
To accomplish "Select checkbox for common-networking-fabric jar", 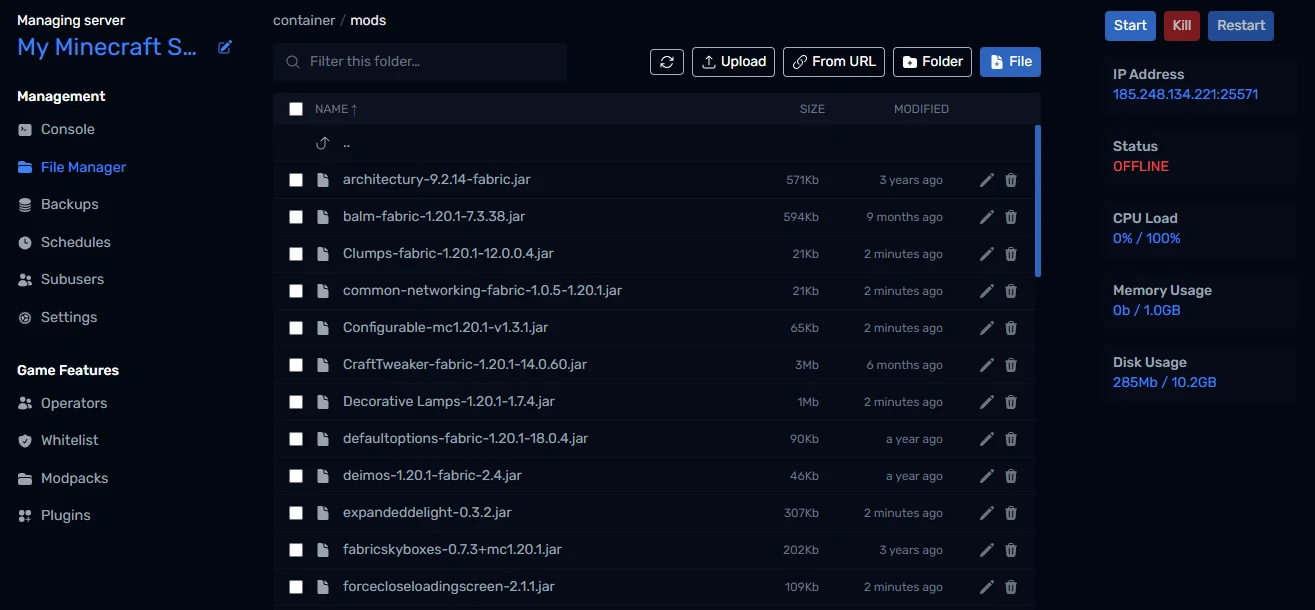I will point(296,291).
